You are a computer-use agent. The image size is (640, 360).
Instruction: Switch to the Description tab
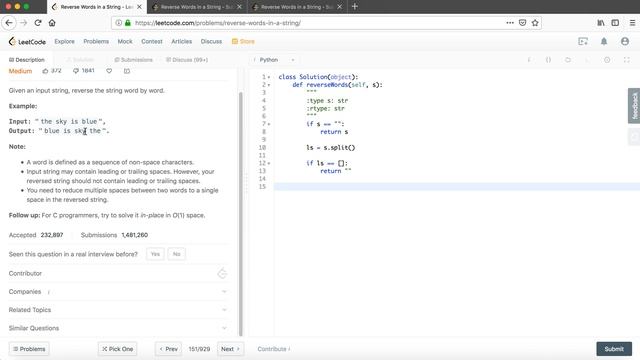point(27,60)
